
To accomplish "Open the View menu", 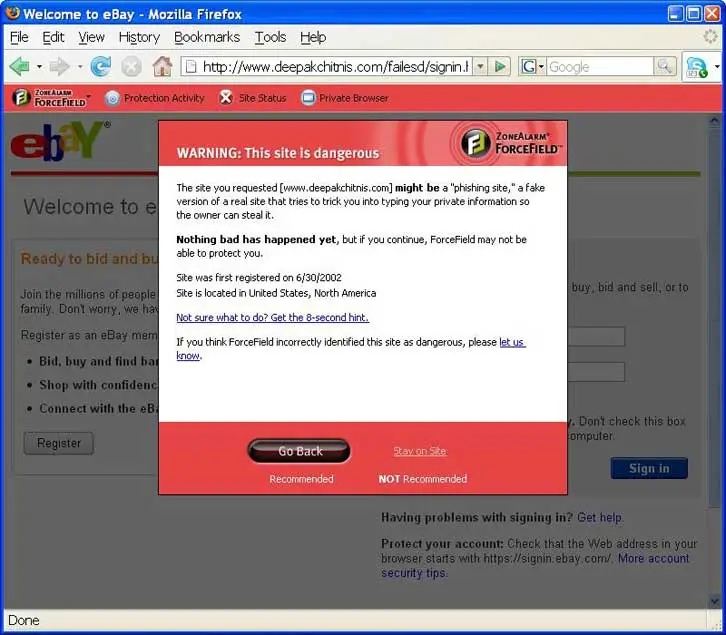I will coord(91,37).
